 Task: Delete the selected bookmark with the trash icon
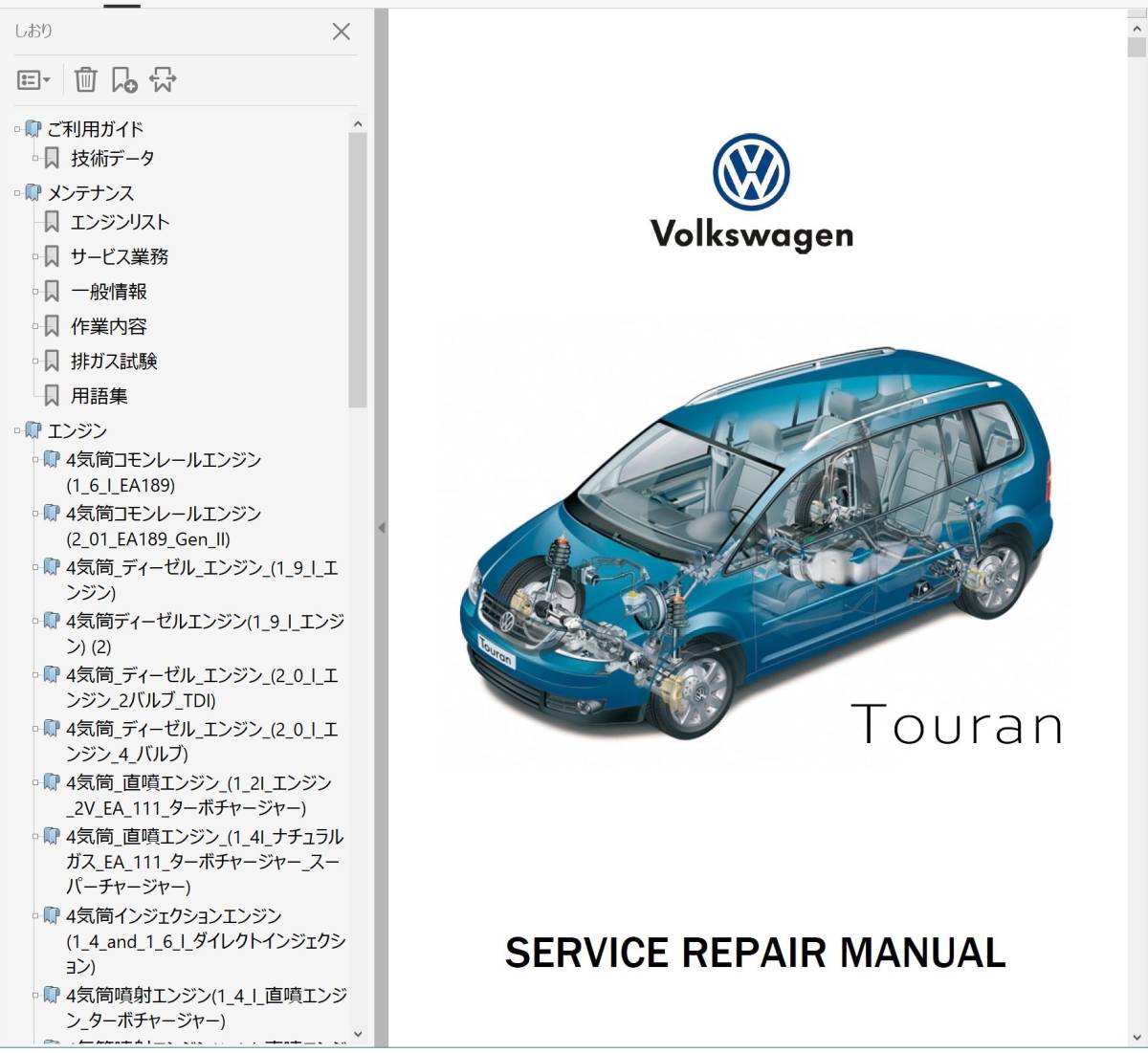pos(86,79)
